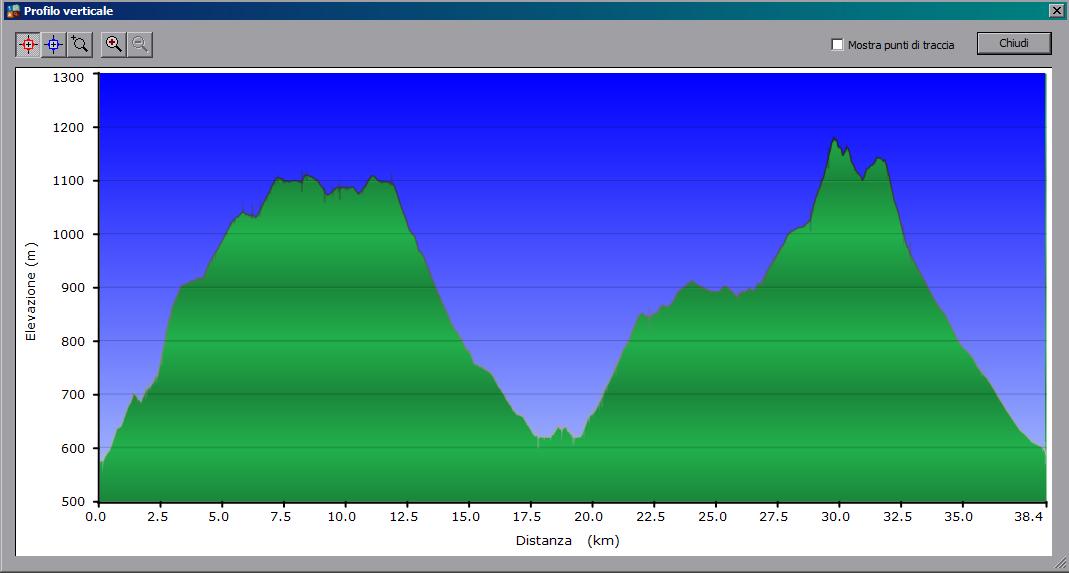Viewport: 1069px width, 573px height.
Task: Click the zoom in magnifier icon
Action: pyautogui.click(x=114, y=44)
